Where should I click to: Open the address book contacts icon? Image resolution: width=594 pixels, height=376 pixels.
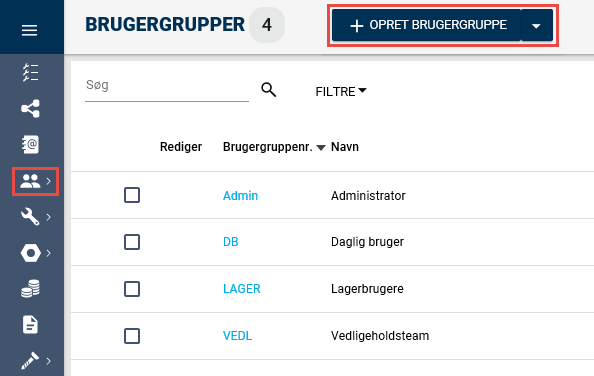click(x=30, y=144)
